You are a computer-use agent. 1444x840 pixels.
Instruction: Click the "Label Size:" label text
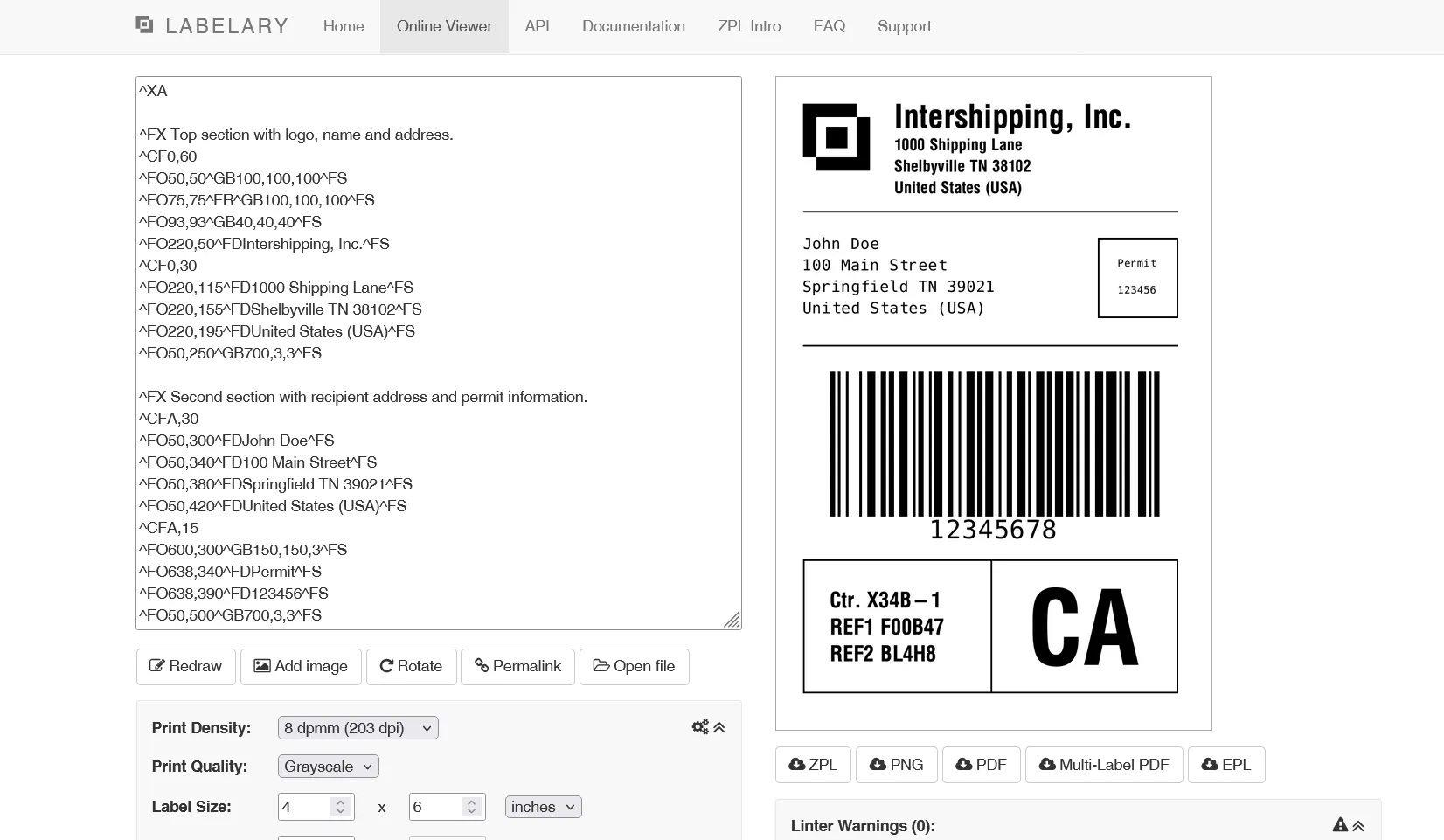[191, 807]
